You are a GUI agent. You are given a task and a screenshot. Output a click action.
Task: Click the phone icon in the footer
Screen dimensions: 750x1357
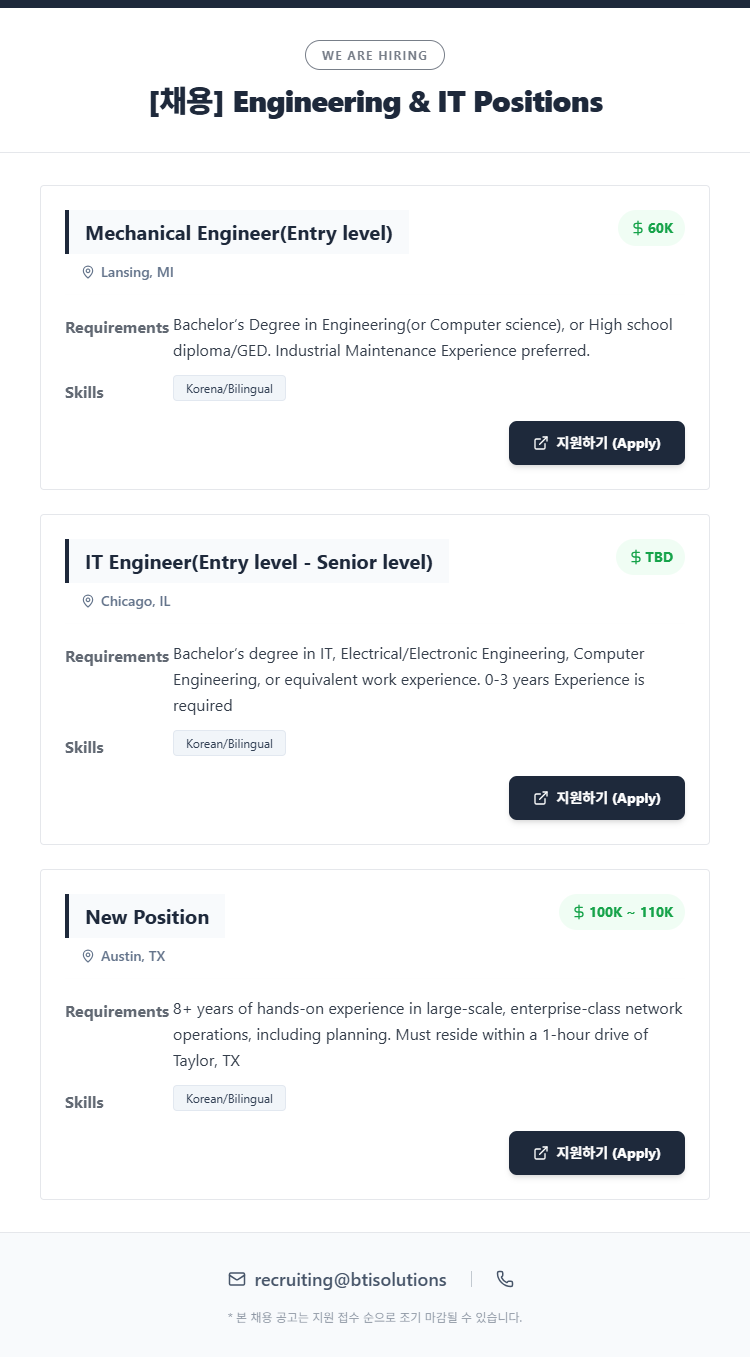coord(505,1279)
